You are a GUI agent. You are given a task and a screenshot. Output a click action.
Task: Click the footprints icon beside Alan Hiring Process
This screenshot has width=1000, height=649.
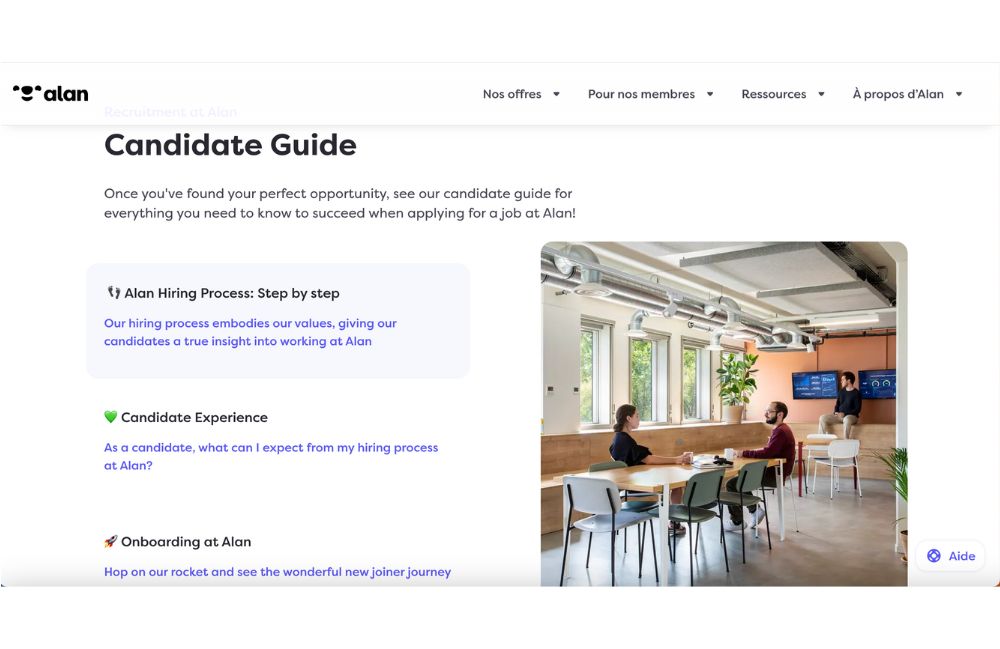(114, 293)
